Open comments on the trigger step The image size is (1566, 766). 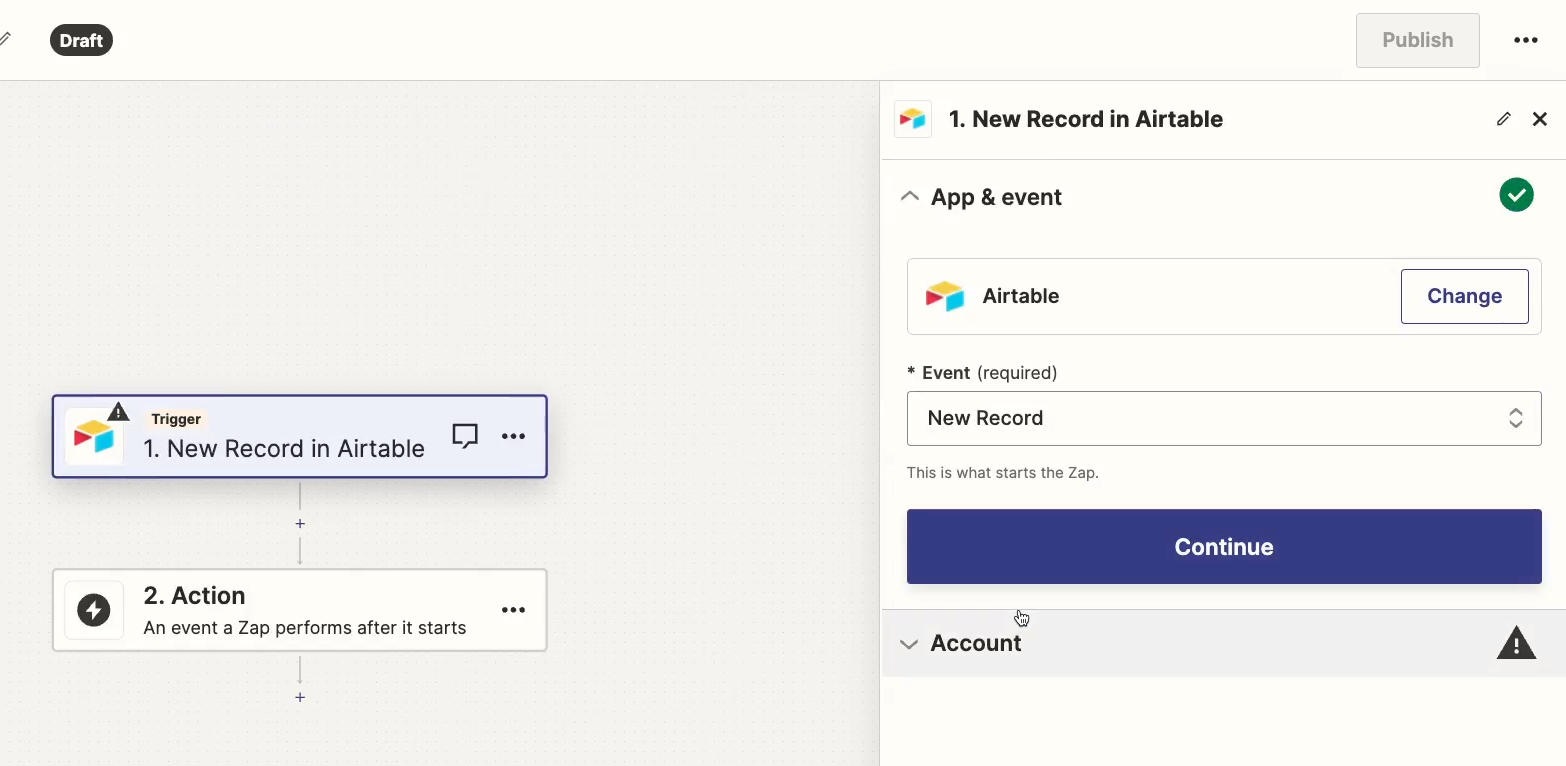[465, 436]
